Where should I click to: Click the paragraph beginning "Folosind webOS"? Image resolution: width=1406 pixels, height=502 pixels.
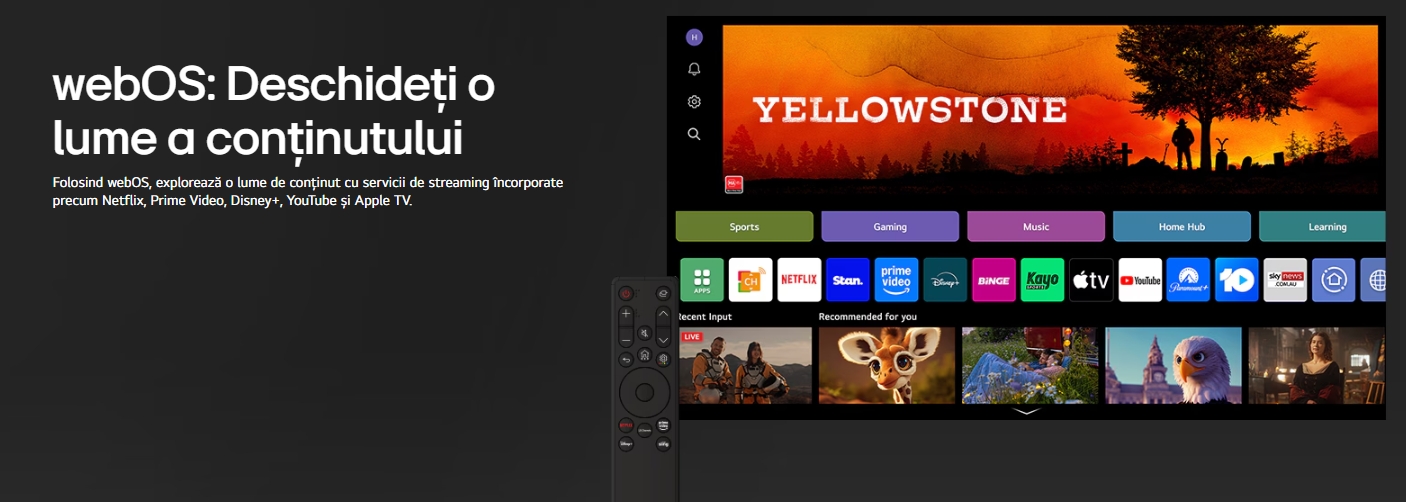tap(308, 191)
